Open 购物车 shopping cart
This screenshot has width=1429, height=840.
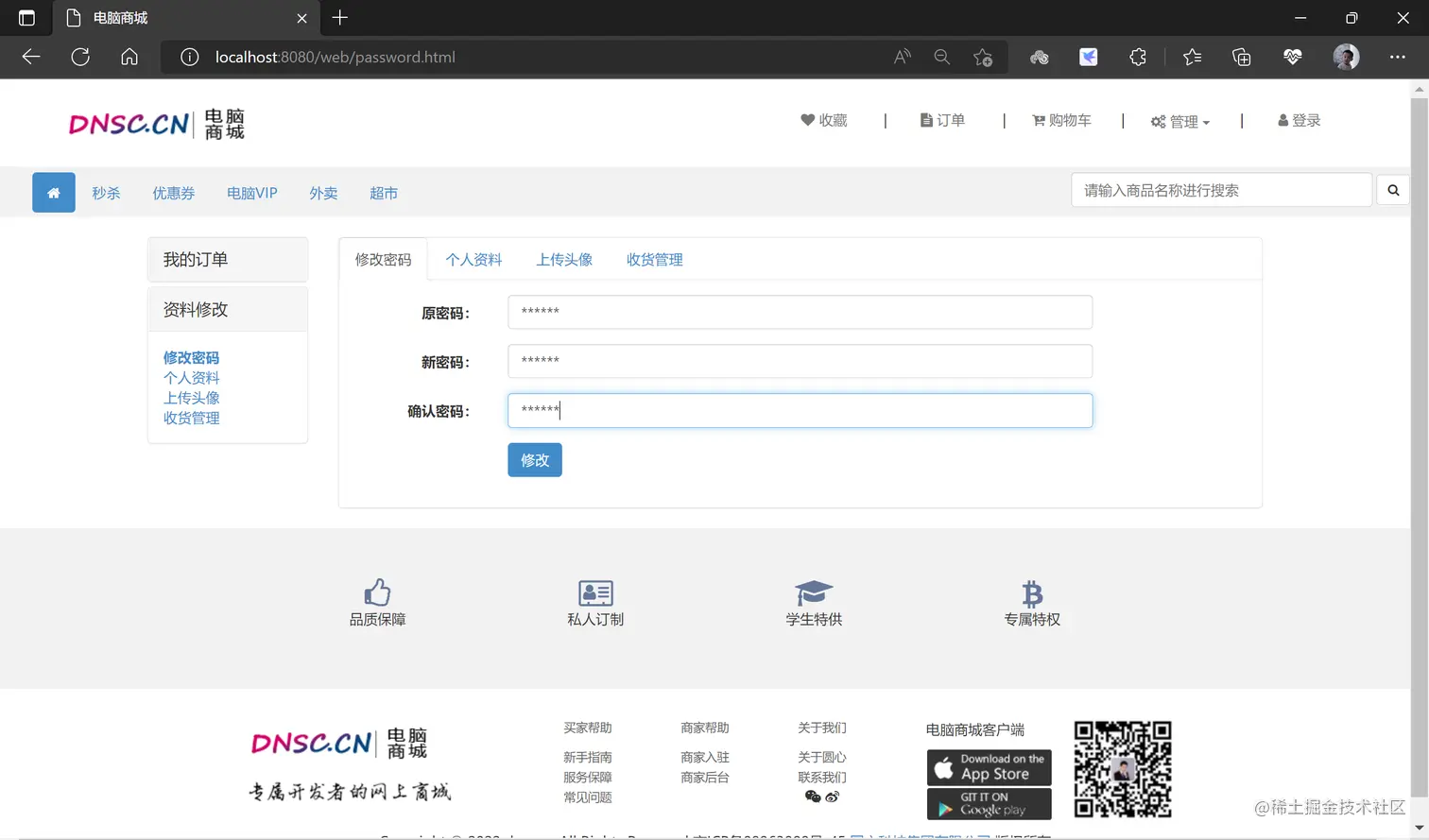(x=1061, y=120)
